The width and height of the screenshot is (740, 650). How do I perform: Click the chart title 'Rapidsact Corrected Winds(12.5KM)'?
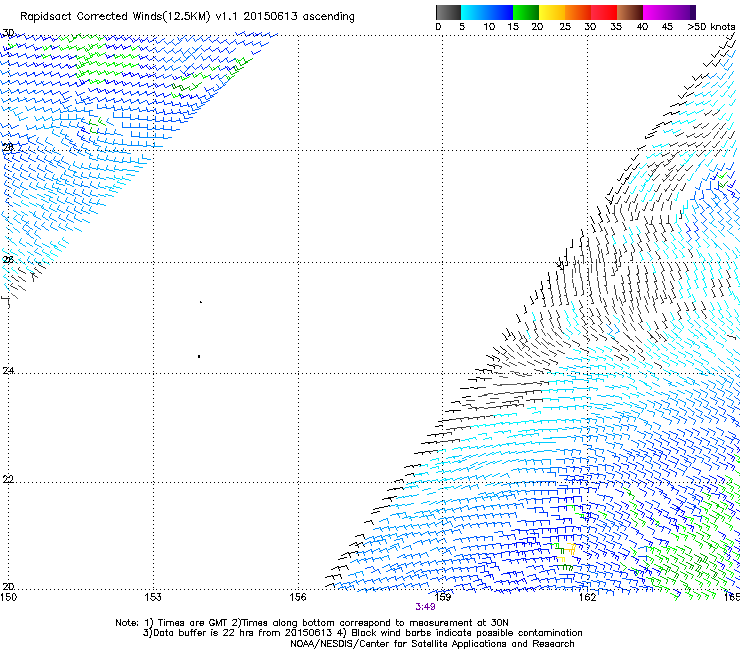pyautogui.click(x=115, y=17)
